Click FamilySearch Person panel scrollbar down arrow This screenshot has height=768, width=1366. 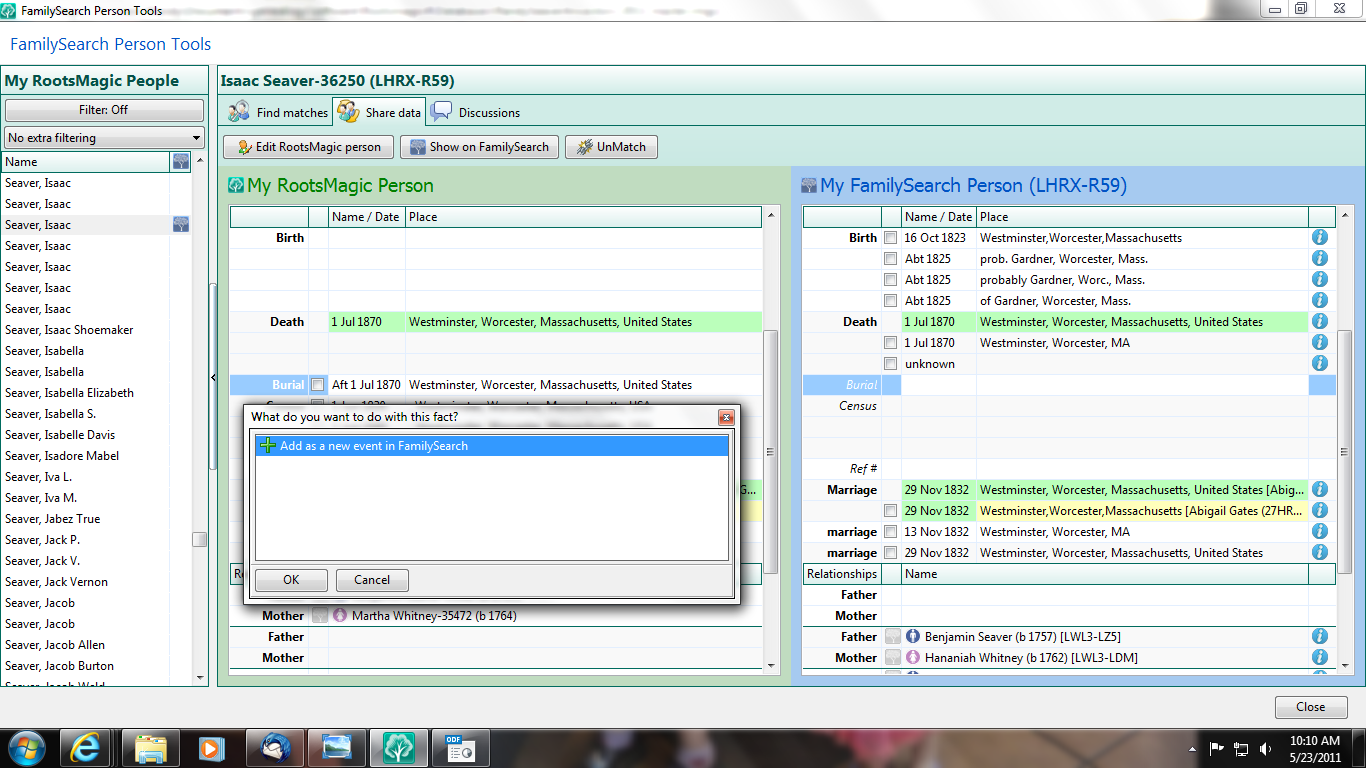[x=1345, y=666]
